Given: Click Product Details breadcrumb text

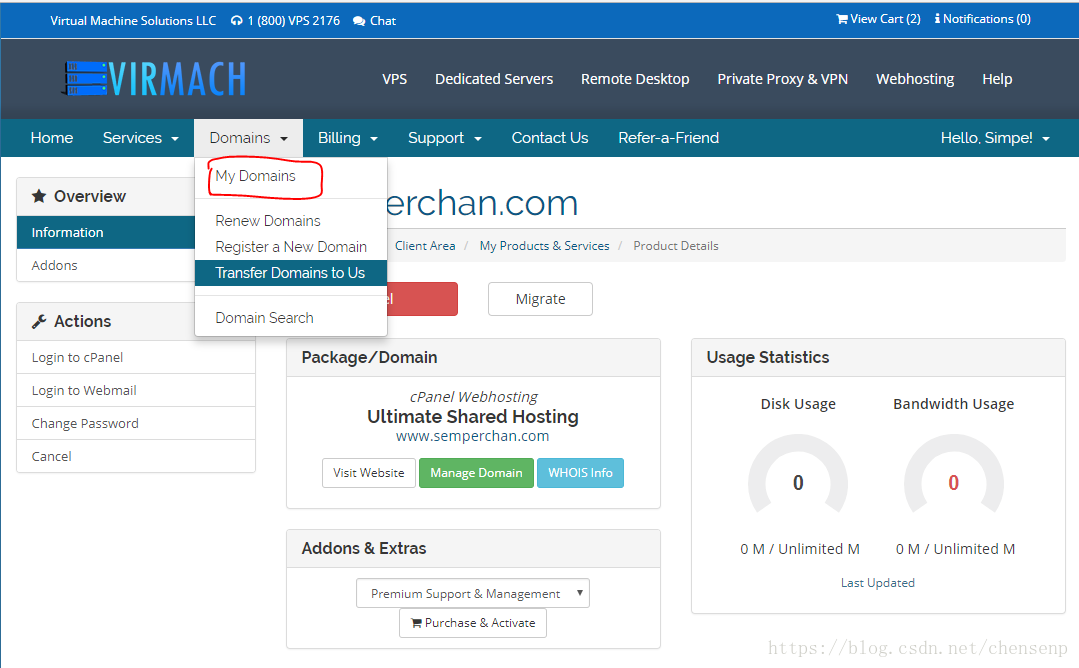Looking at the screenshot, I should (676, 246).
